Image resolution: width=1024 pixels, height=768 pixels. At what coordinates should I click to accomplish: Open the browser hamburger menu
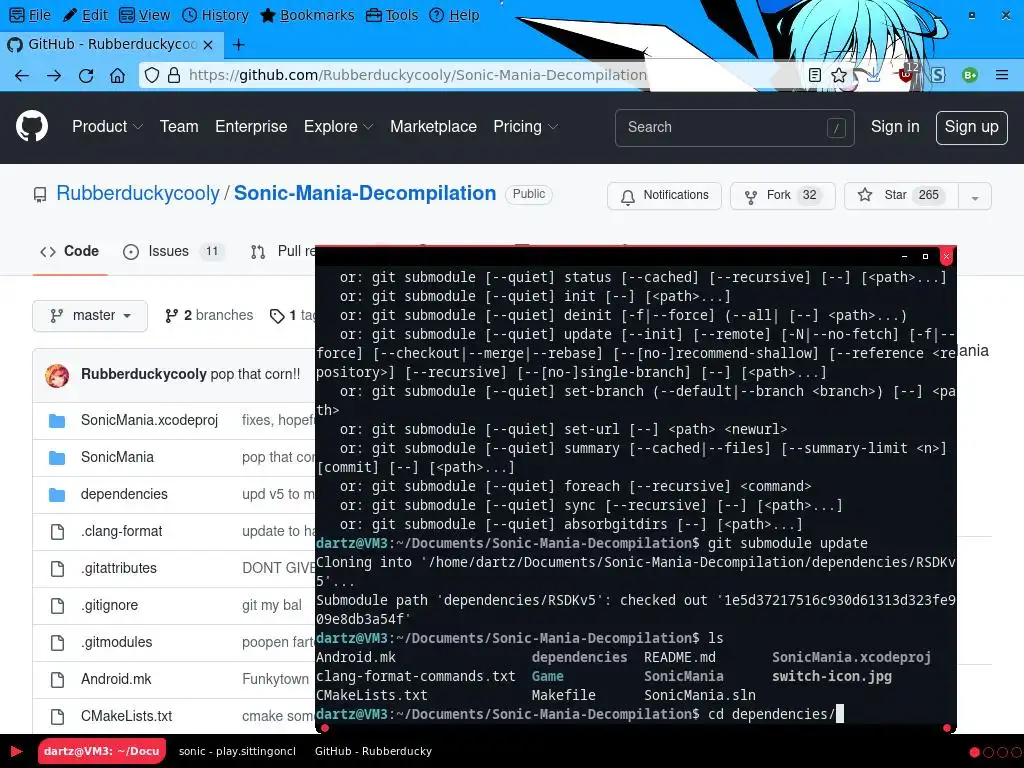pos(1002,75)
